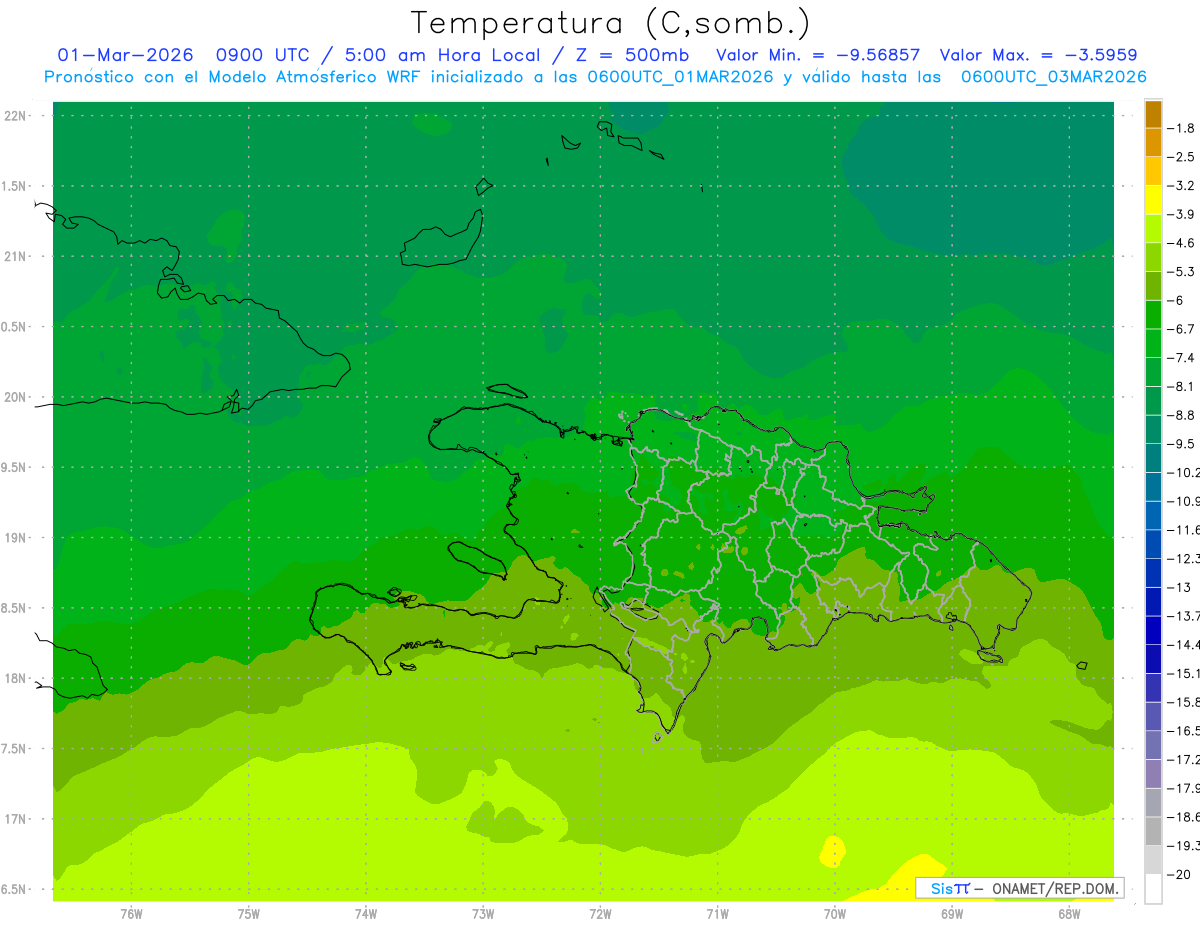Click the longitude label '69W'
Viewport: 1200px width, 927px height.
tap(952, 914)
